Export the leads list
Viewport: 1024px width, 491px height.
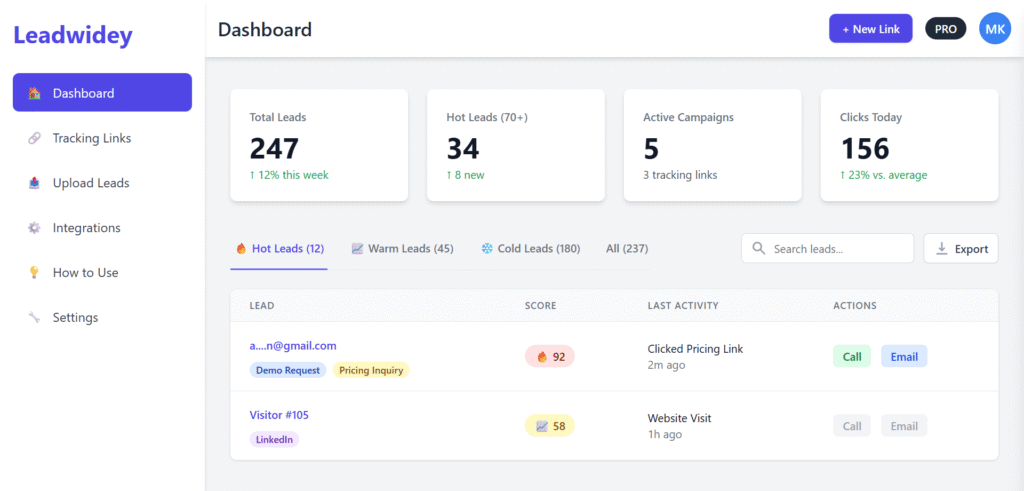[960, 249]
